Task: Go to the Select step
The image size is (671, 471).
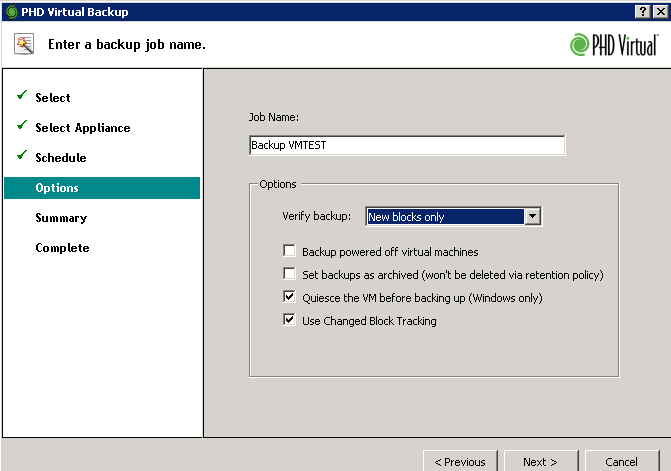Action: click(53, 98)
